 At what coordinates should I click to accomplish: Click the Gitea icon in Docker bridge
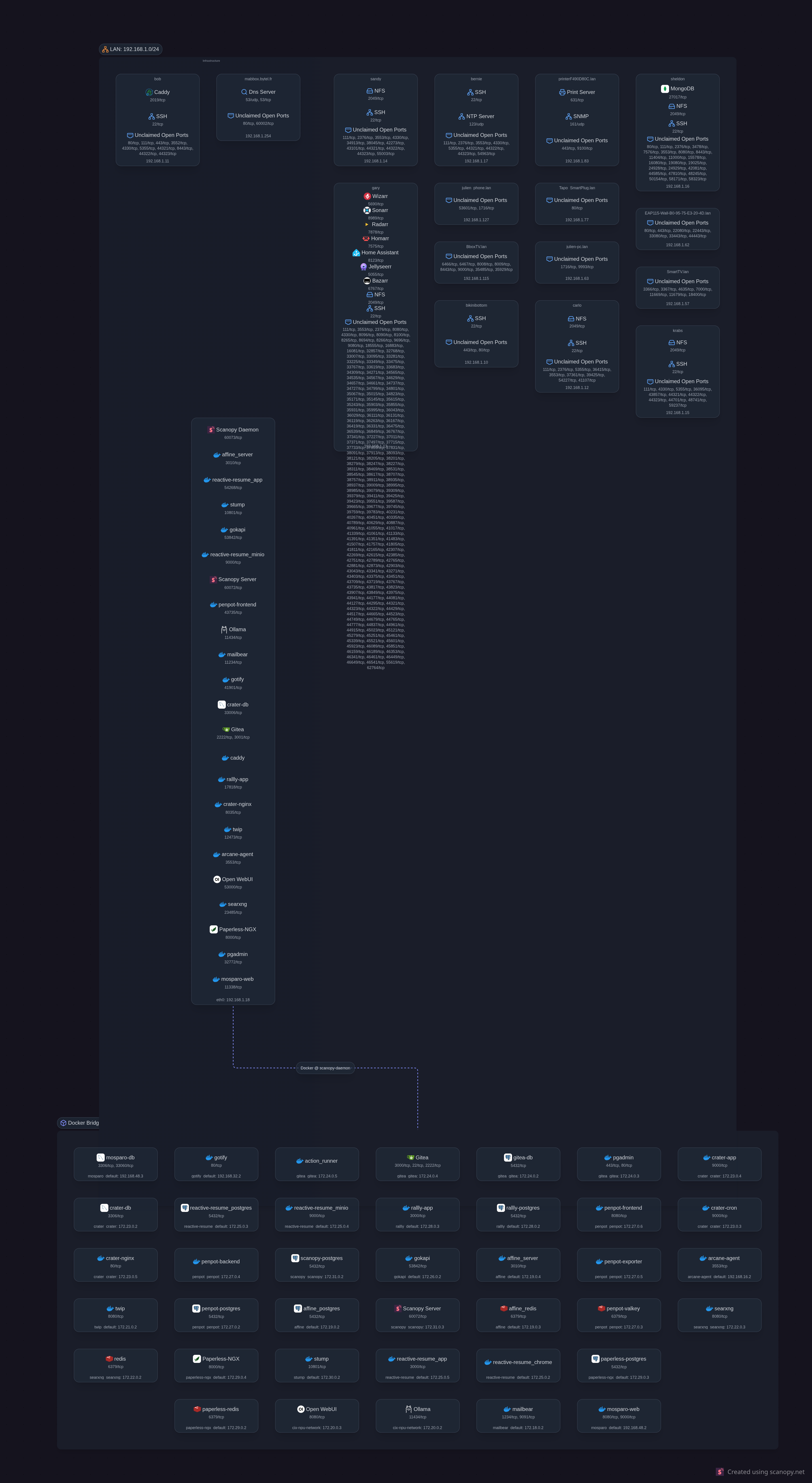[411, 1158]
